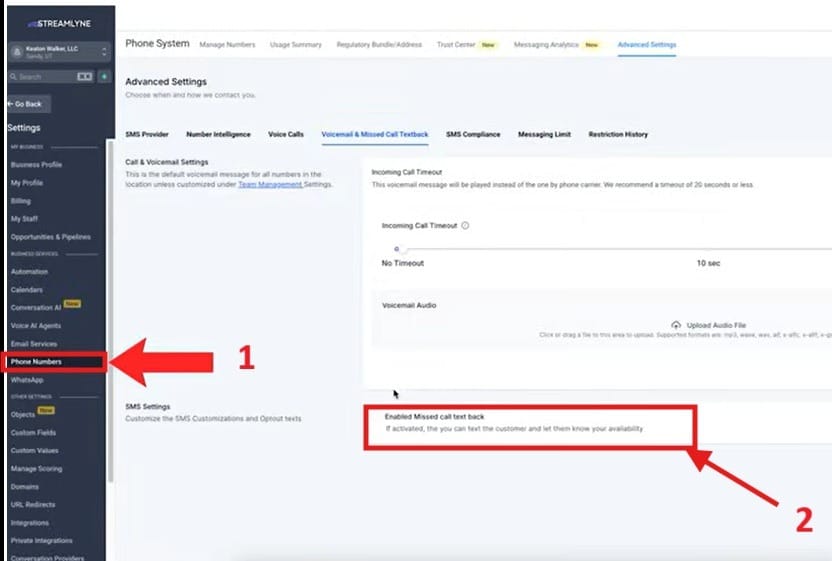The height and width of the screenshot is (561, 832).
Task: Open Voice AI Agents
Action: pyautogui.click(x=36, y=326)
